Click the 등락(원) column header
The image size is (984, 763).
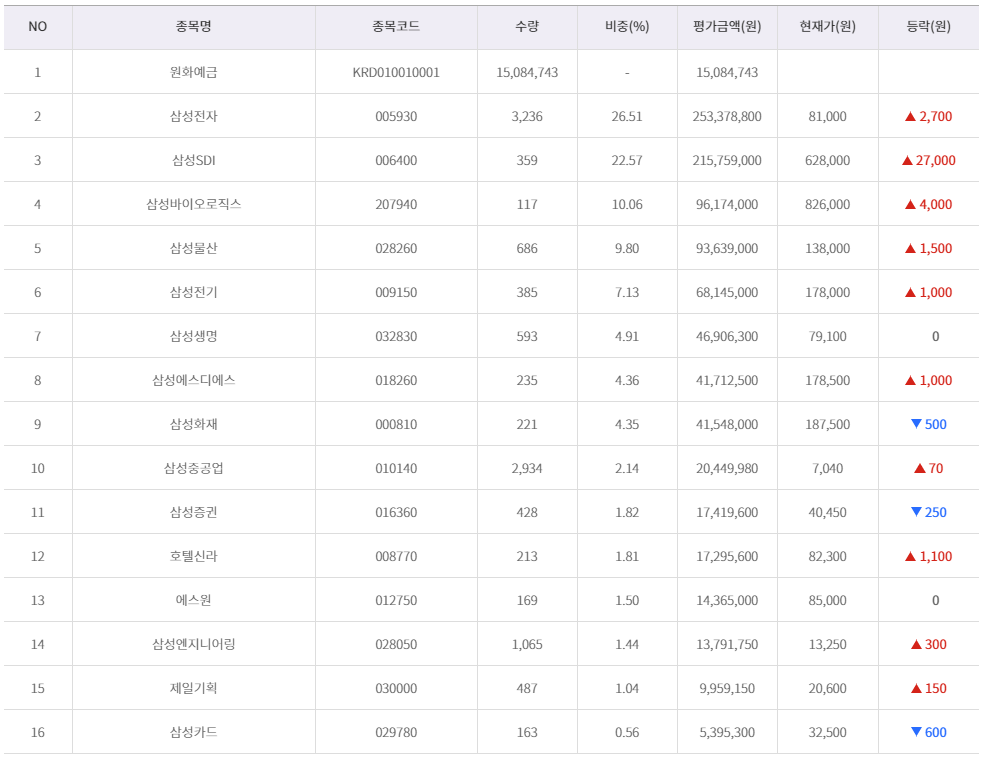(x=929, y=26)
